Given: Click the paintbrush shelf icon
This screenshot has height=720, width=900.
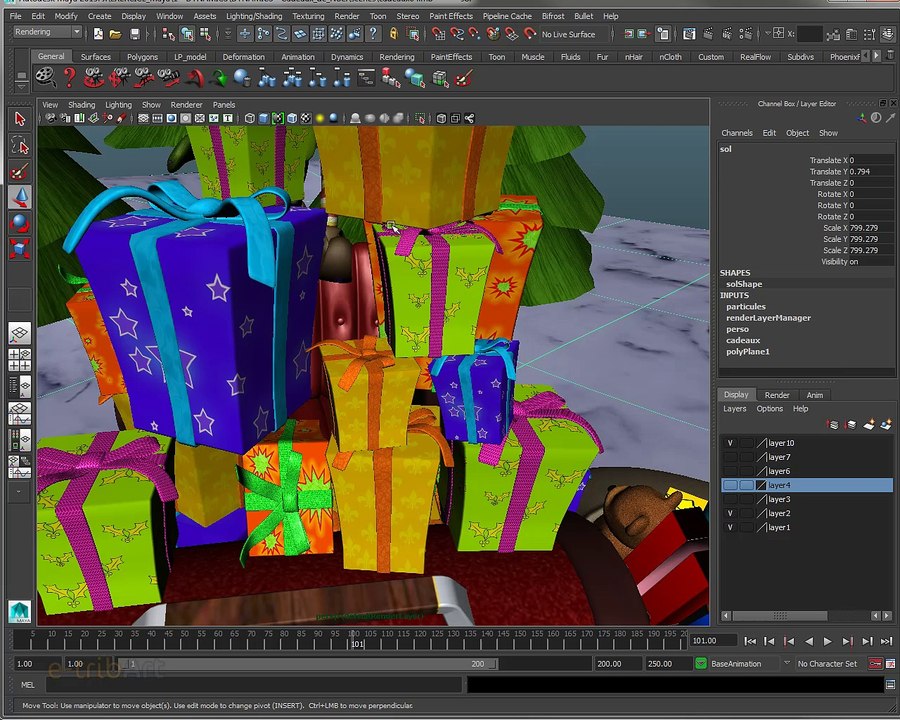Looking at the screenshot, I should [464, 78].
